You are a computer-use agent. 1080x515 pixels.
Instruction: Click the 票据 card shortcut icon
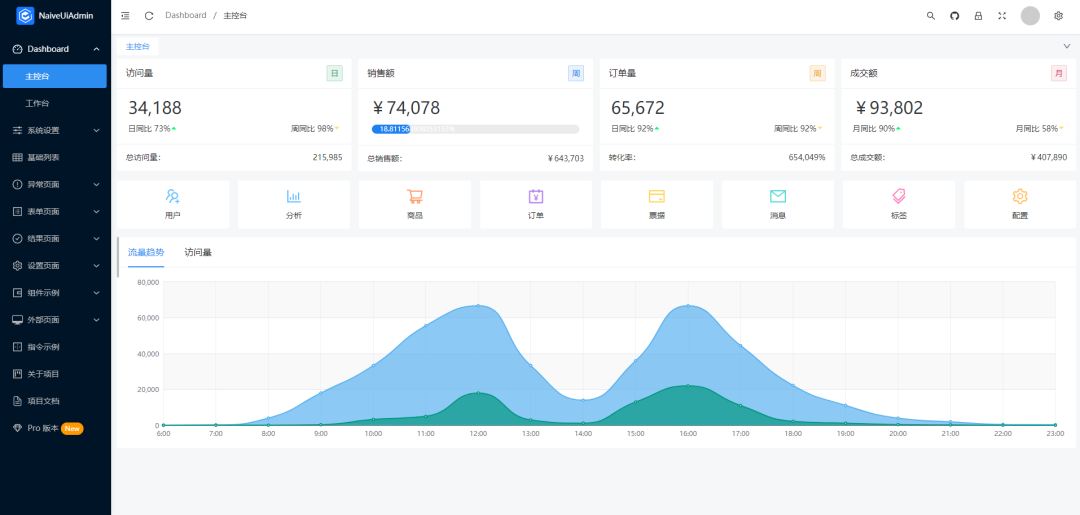[656, 196]
